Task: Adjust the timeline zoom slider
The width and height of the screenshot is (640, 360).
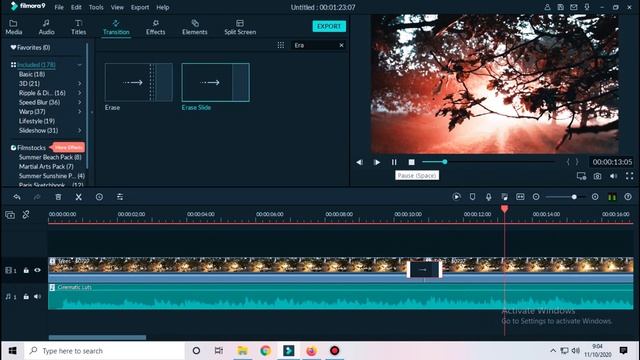Action: pyautogui.click(x=566, y=197)
